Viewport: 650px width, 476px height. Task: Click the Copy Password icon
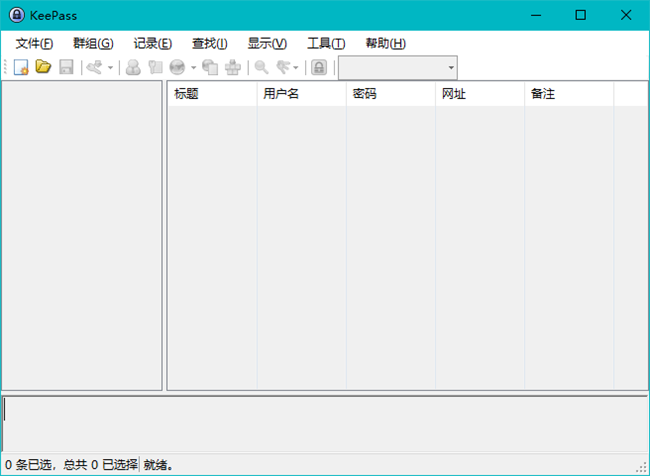coord(155,67)
